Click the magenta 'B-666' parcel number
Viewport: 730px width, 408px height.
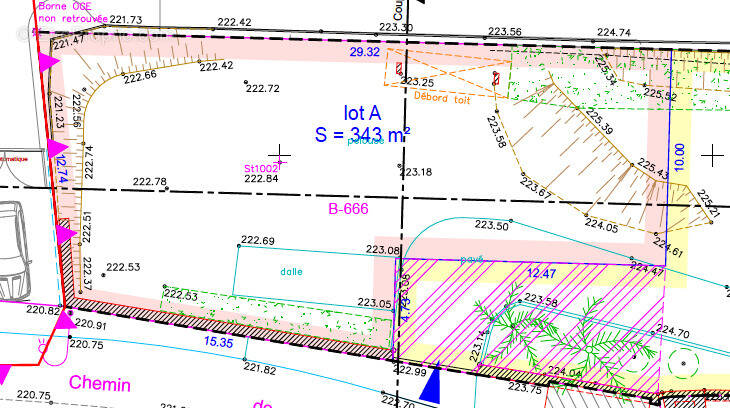click(x=350, y=210)
